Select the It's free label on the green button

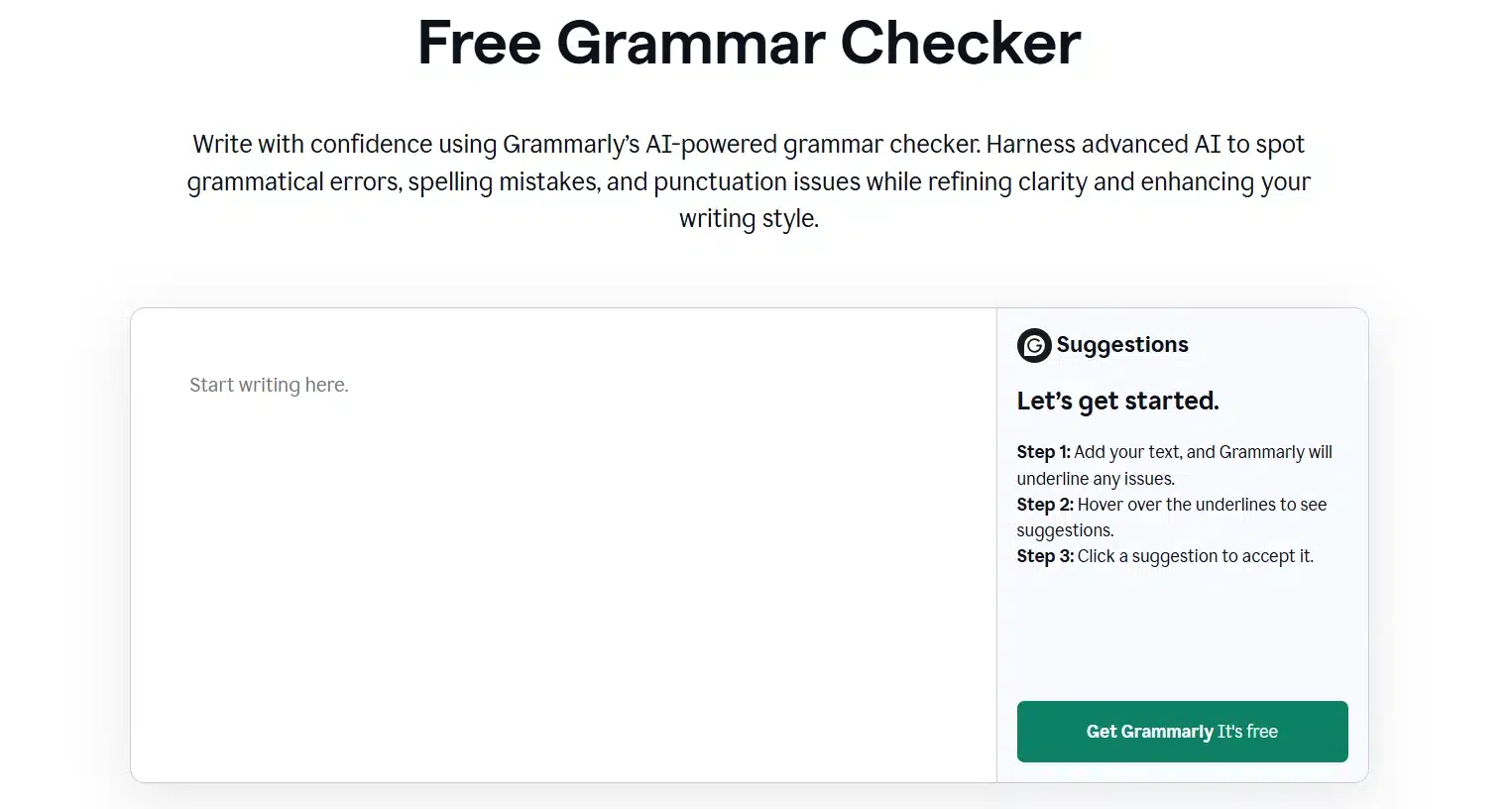coord(1248,732)
